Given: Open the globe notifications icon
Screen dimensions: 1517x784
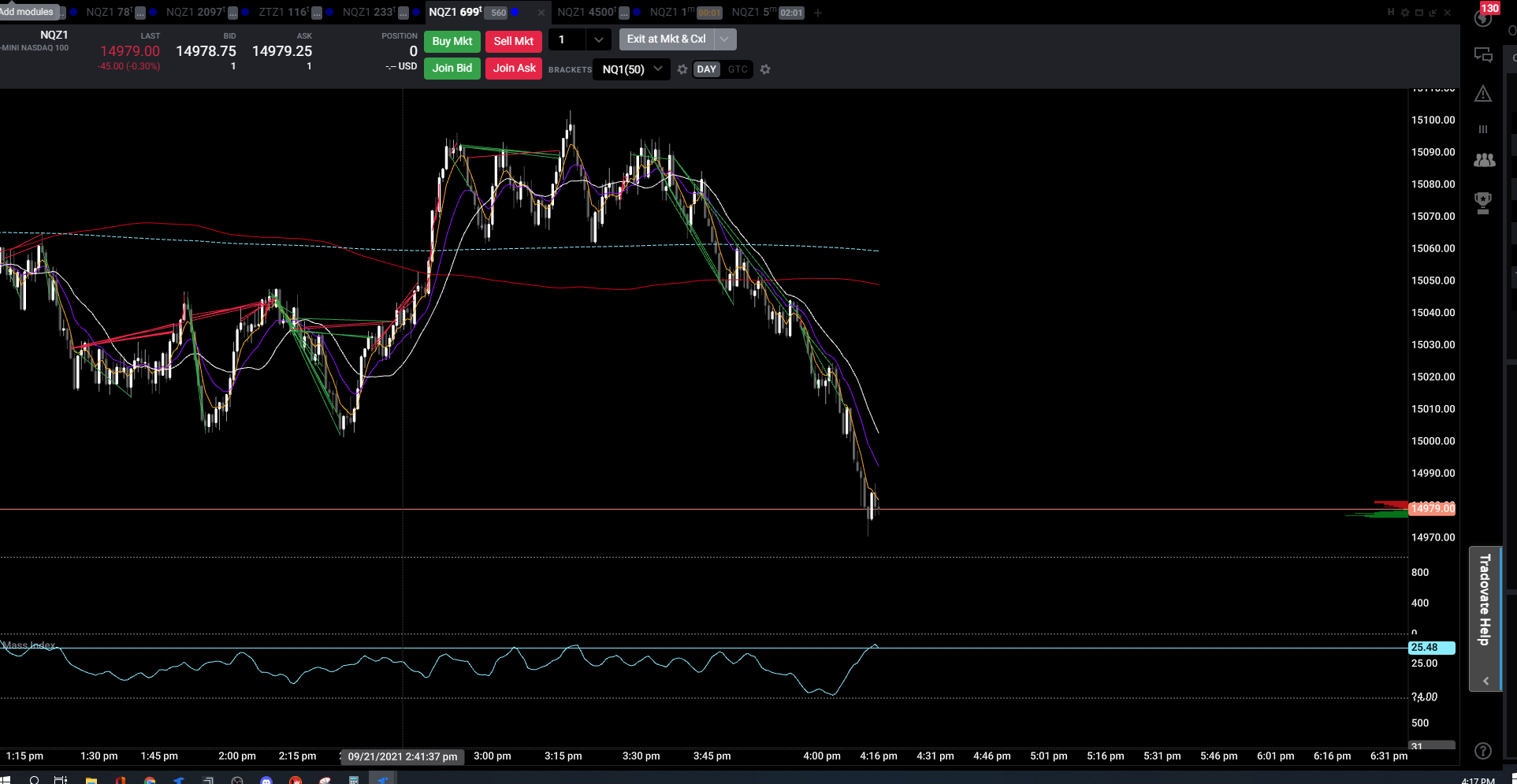Looking at the screenshot, I should [1483, 18].
